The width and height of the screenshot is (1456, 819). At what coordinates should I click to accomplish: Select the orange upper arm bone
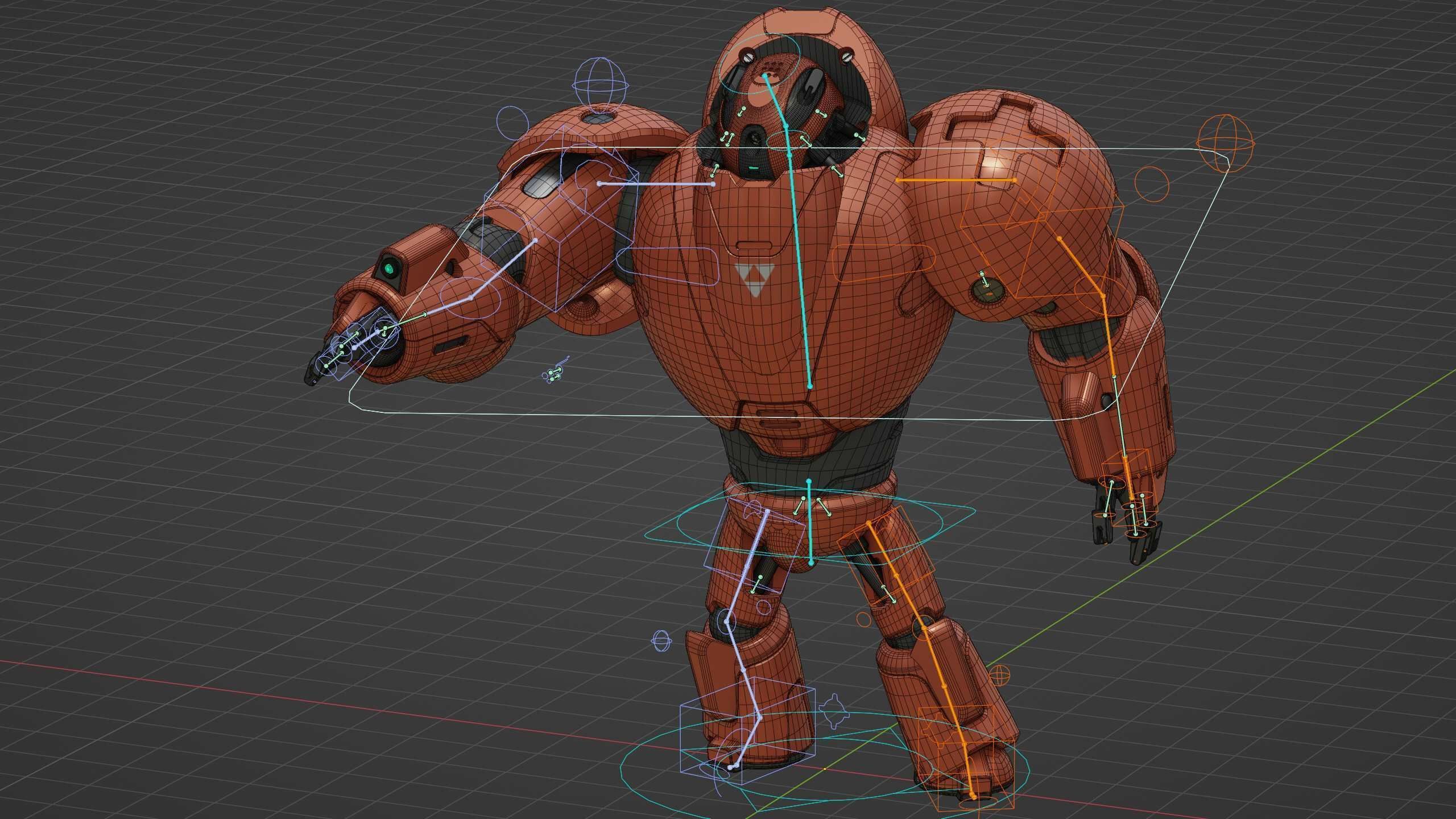tap(1081, 266)
